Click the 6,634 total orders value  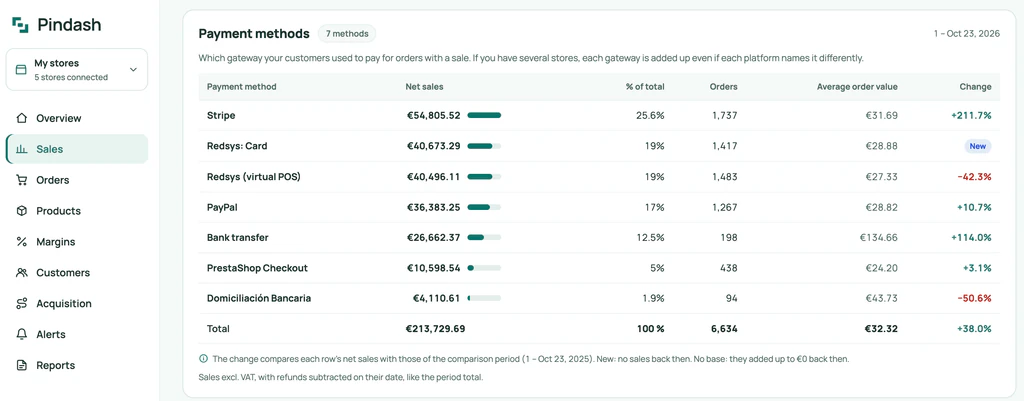click(724, 329)
